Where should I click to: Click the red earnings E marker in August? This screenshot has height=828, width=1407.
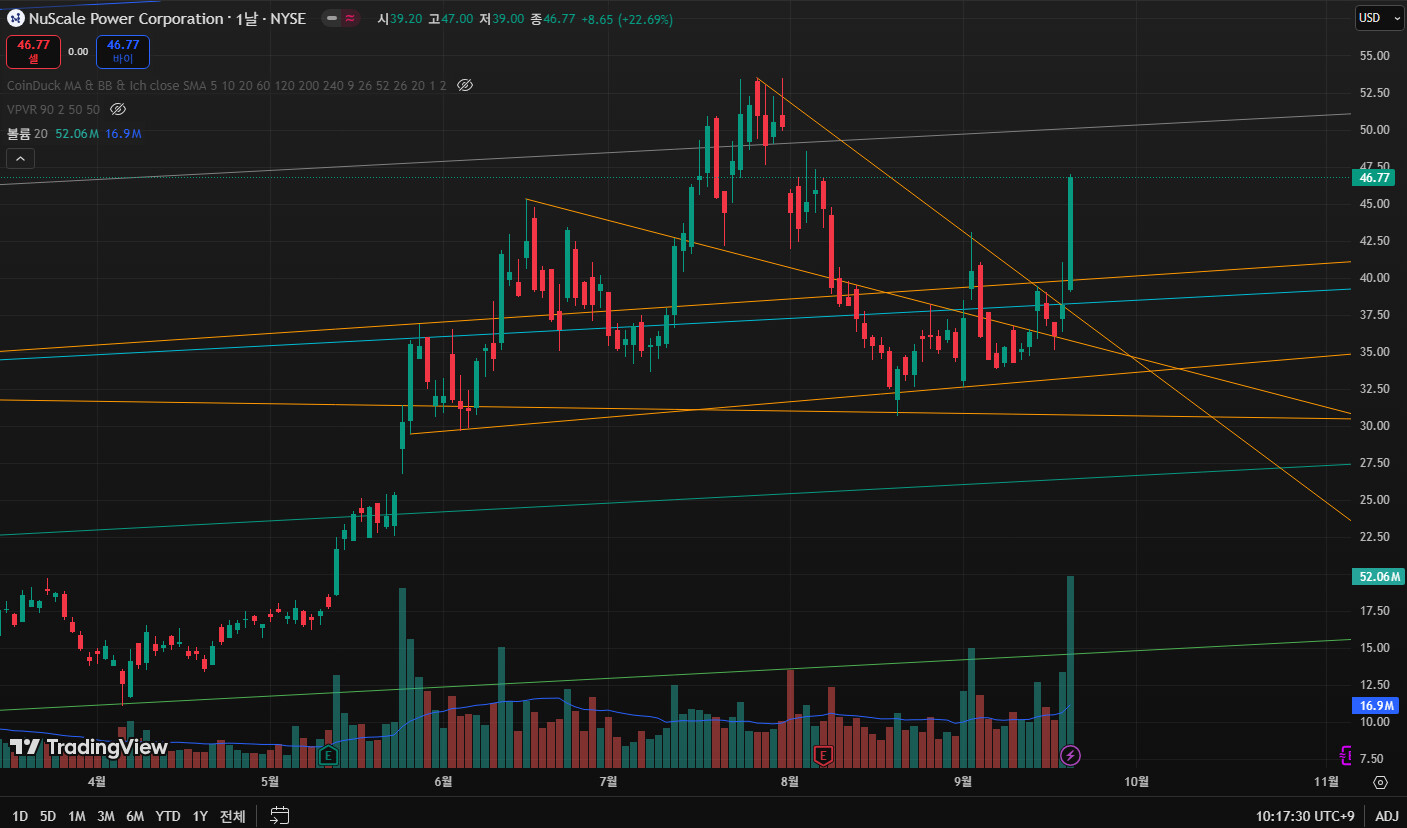(x=824, y=755)
